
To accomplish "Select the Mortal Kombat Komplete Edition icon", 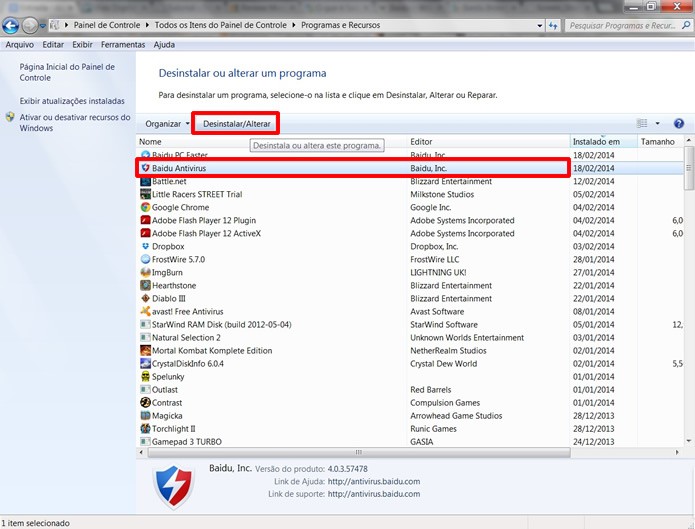I will pyautogui.click(x=145, y=350).
